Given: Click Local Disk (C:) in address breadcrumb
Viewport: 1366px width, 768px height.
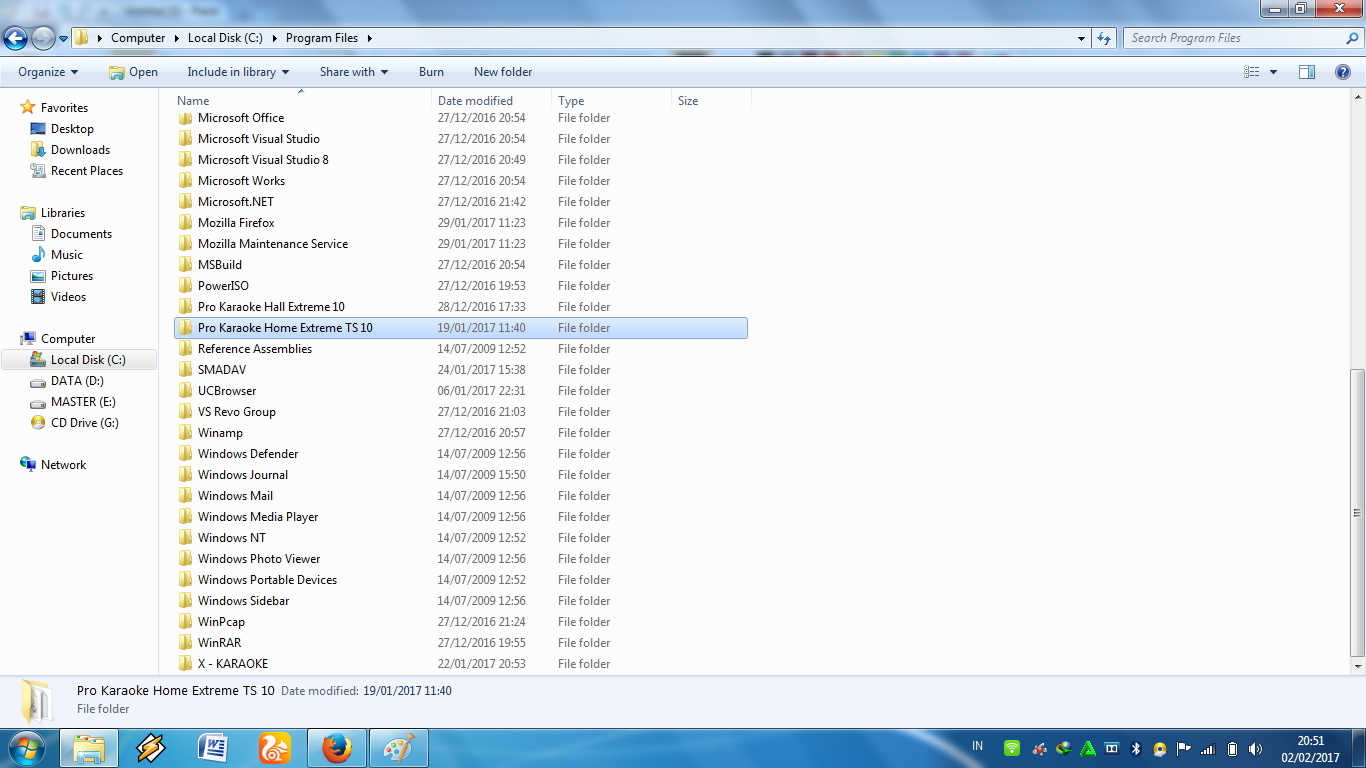Looking at the screenshot, I should pyautogui.click(x=225, y=38).
